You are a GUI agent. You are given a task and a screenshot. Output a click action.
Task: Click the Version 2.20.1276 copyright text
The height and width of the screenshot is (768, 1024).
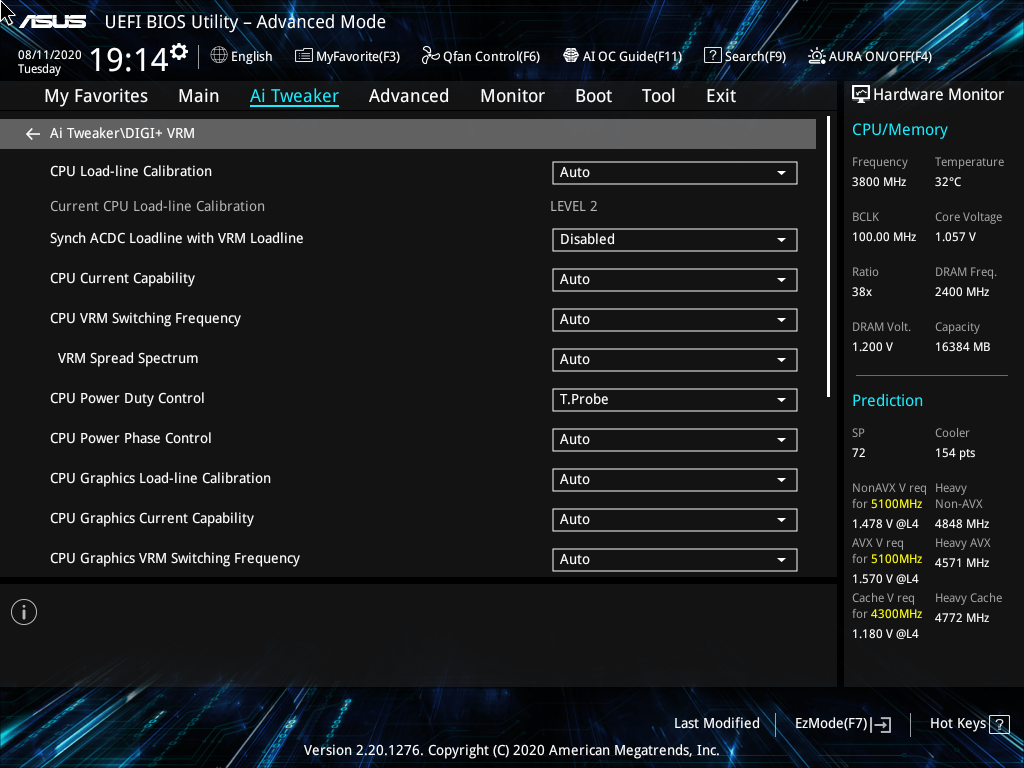511,750
